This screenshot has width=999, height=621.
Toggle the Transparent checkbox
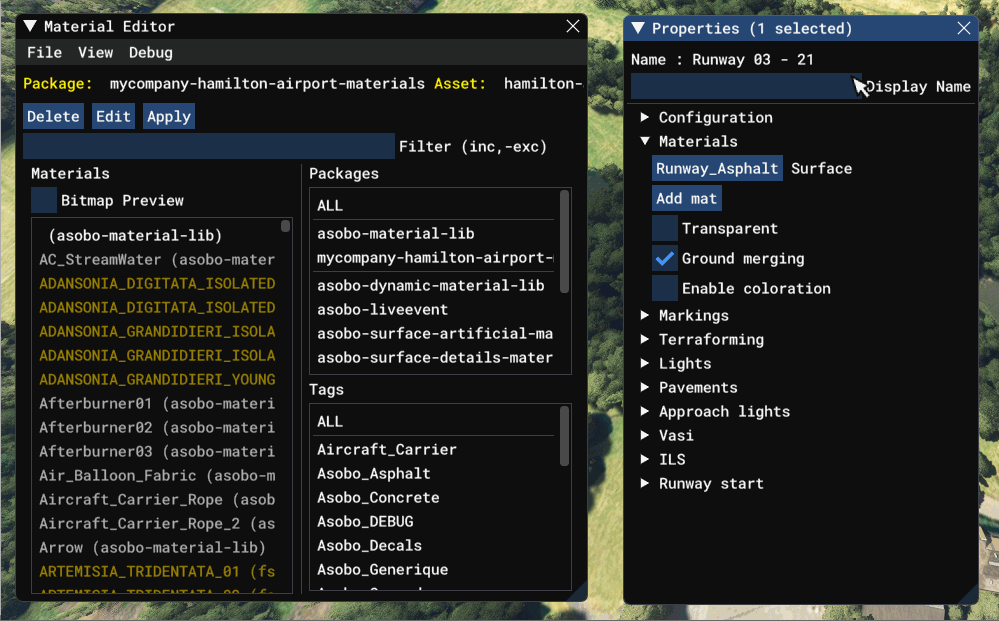[x=665, y=229]
